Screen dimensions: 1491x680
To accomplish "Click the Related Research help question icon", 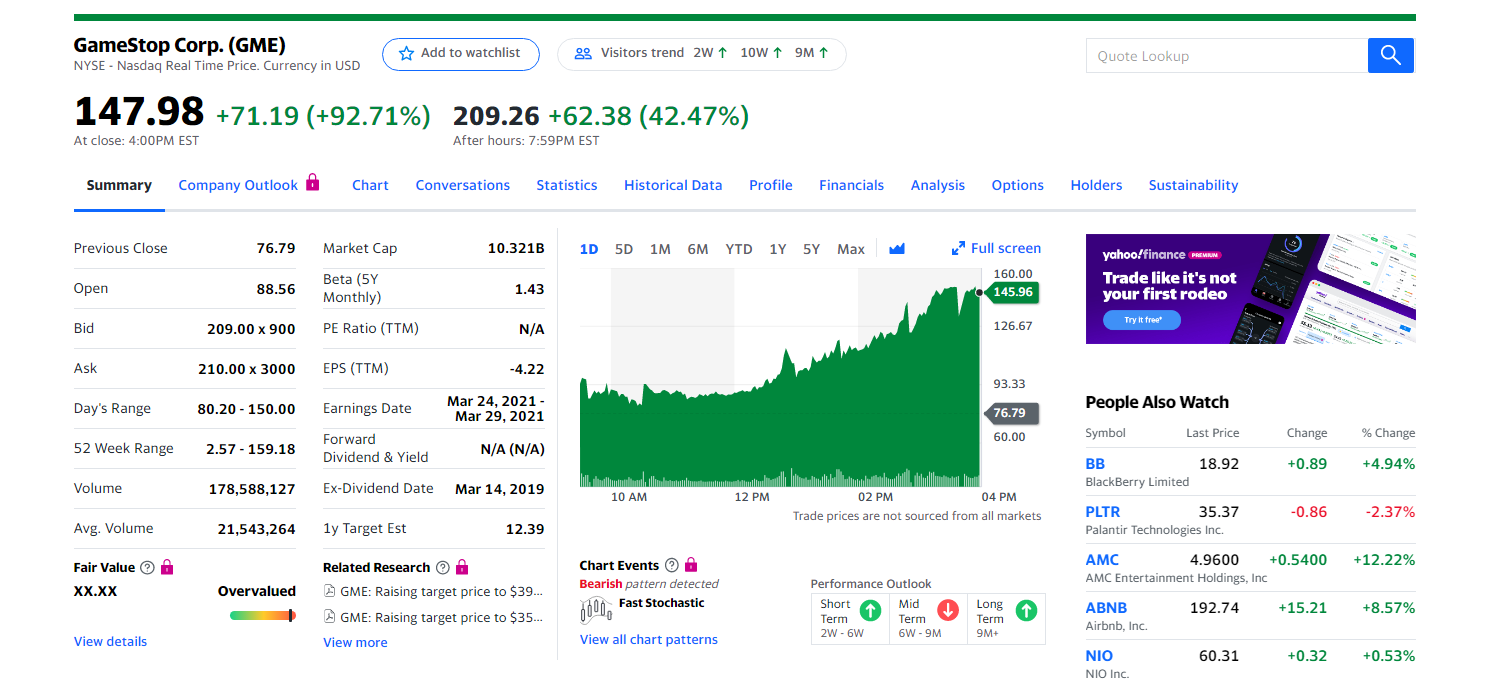I will [x=443, y=568].
